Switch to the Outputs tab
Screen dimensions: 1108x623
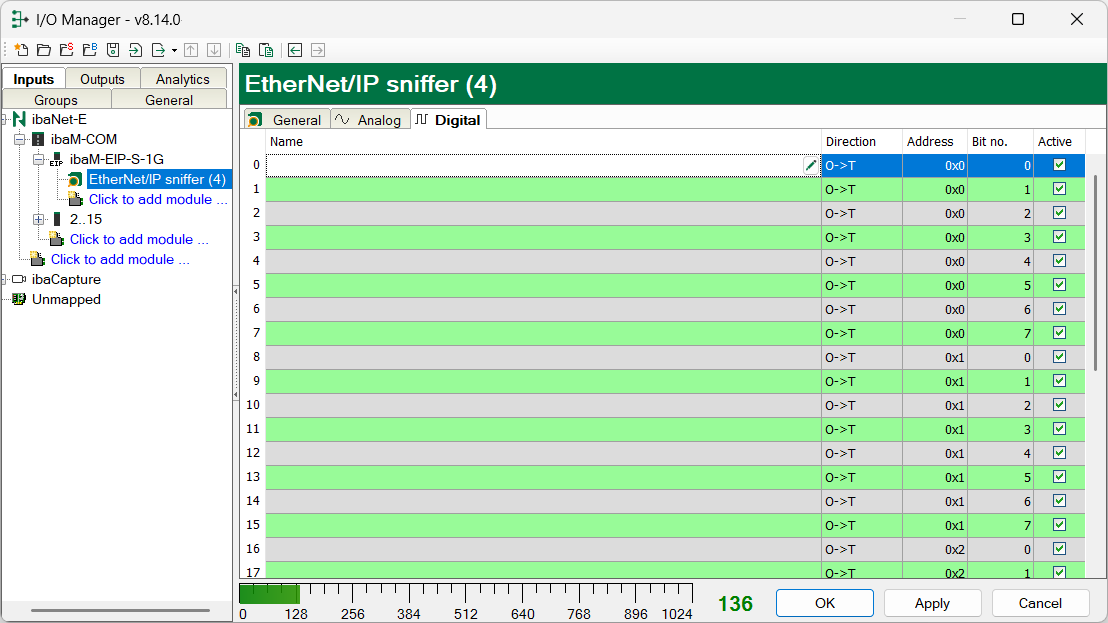pyautogui.click(x=102, y=79)
